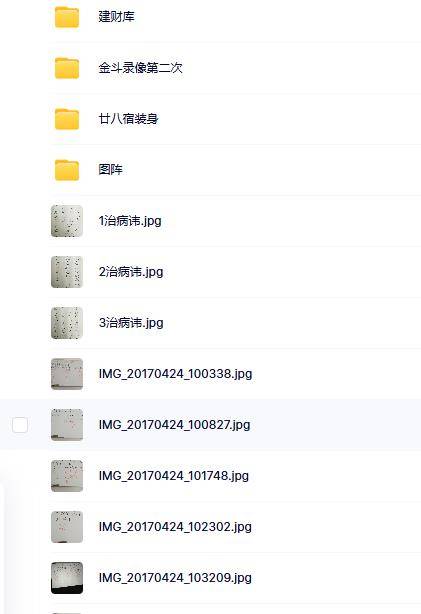Click the 2治病讳.jpg thumbnail
421x614 pixels.
coord(67,272)
